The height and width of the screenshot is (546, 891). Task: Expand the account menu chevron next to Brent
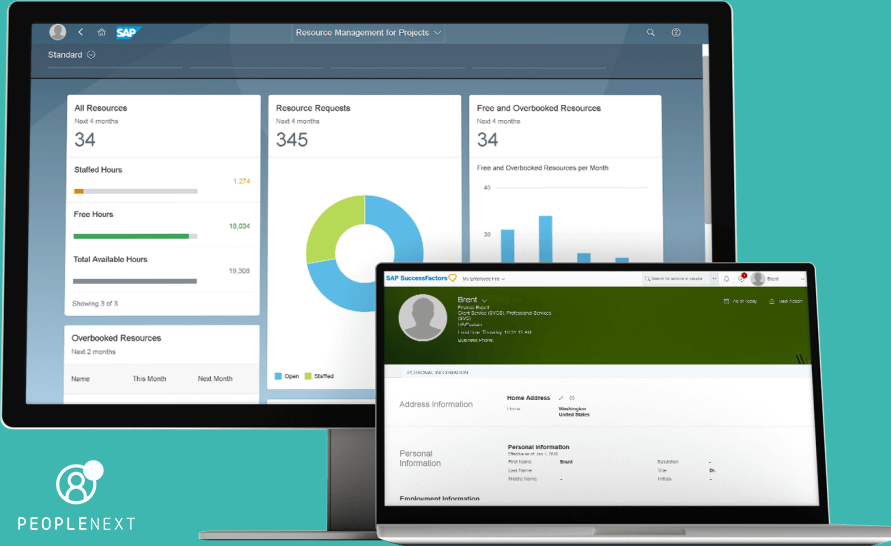(802, 279)
